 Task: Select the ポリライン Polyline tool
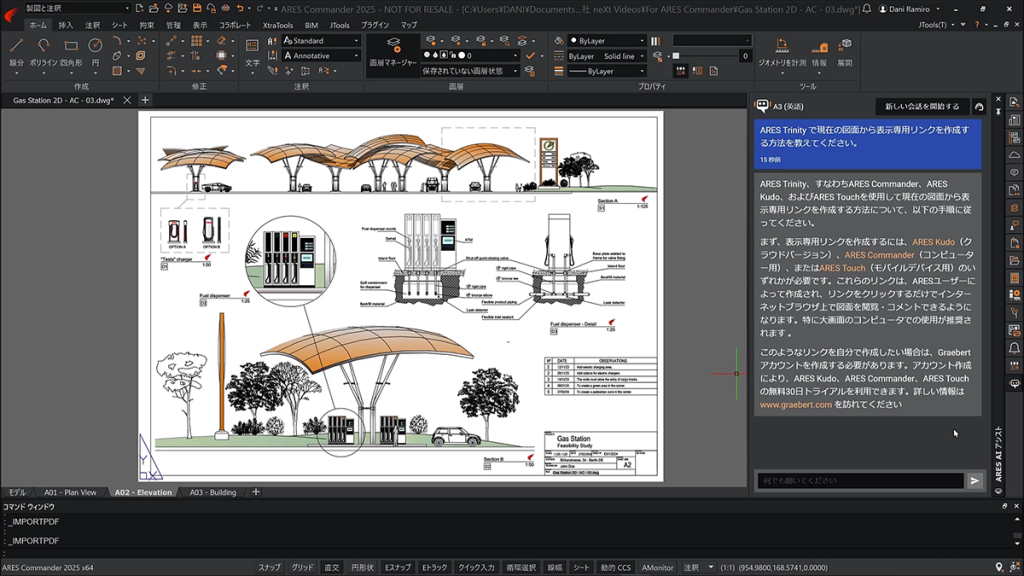pyautogui.click(x=45, y=44)
